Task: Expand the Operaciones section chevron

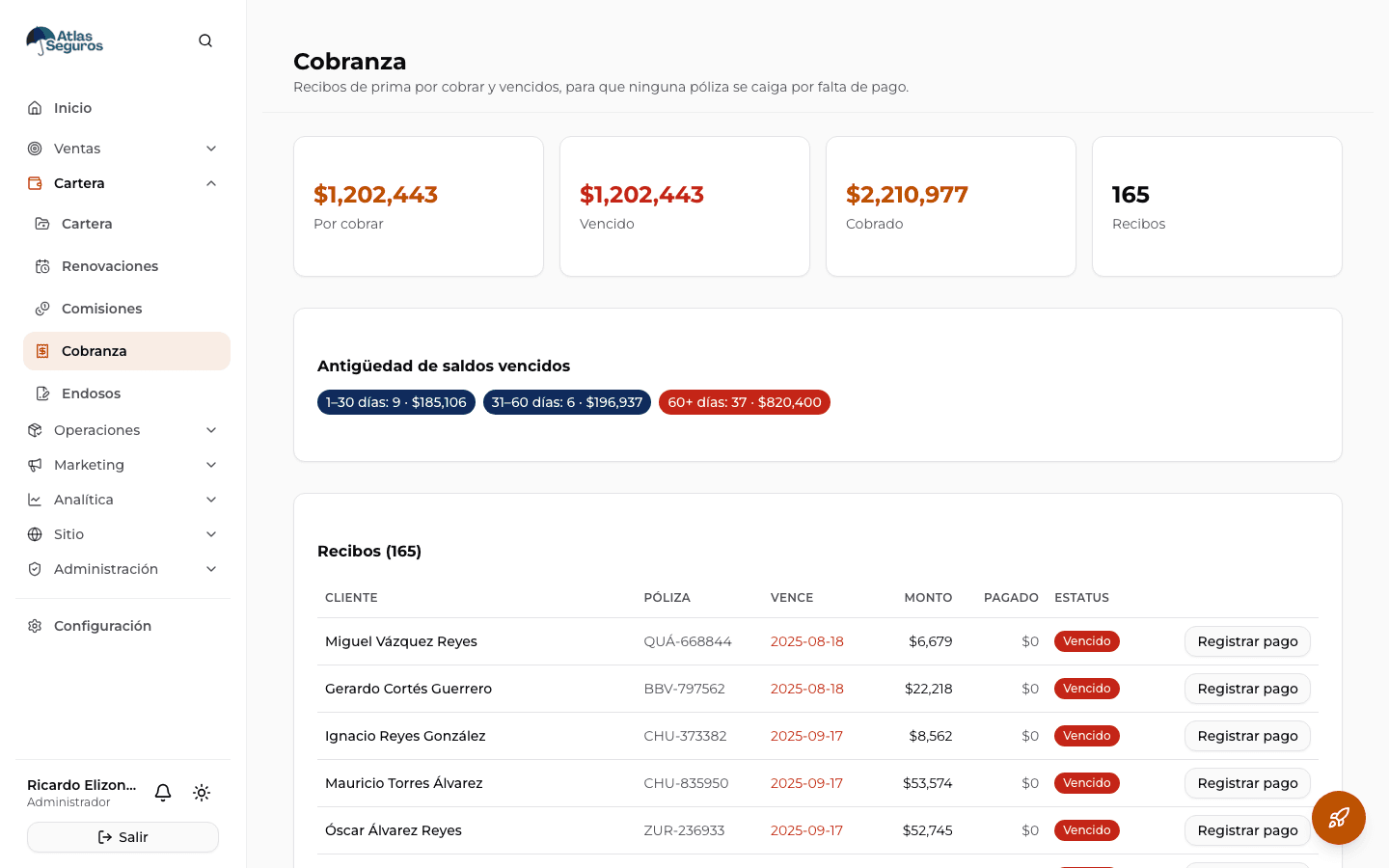Action: coord(211,430)
